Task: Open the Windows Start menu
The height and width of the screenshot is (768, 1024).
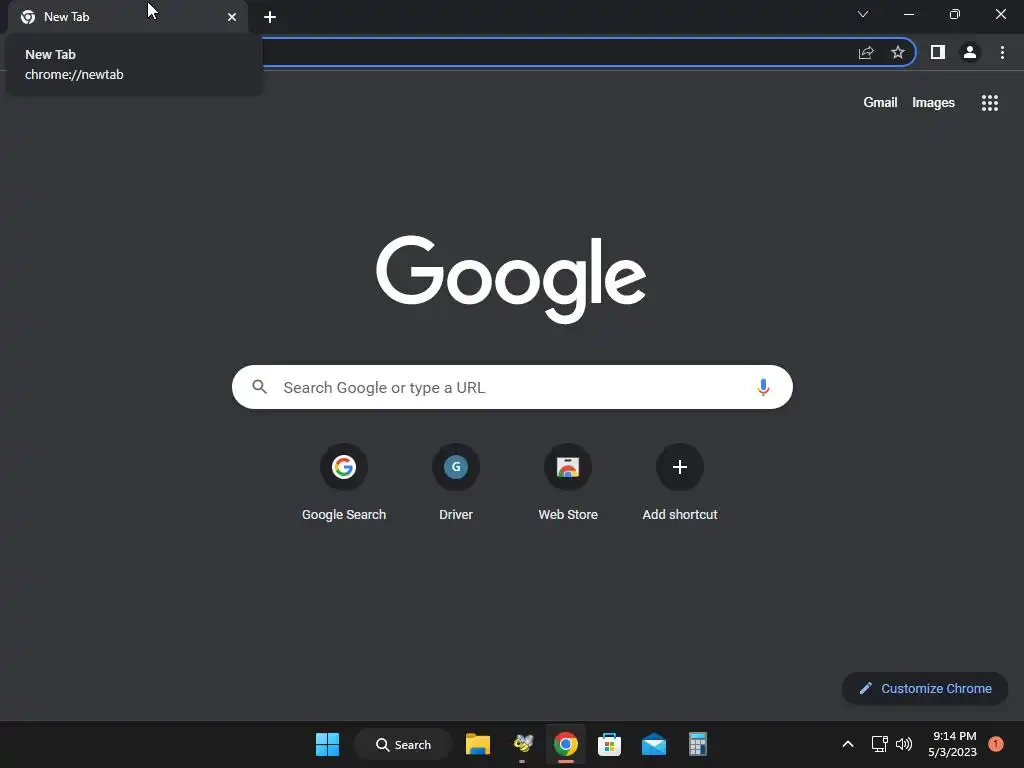Action: click(x=327, y=744)
